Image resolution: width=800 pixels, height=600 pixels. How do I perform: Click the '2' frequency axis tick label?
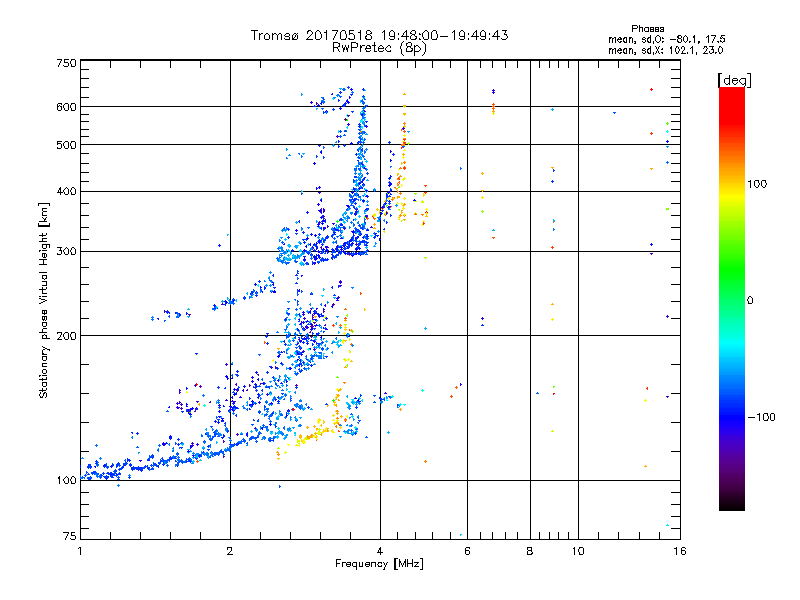(x=230, y=551)
